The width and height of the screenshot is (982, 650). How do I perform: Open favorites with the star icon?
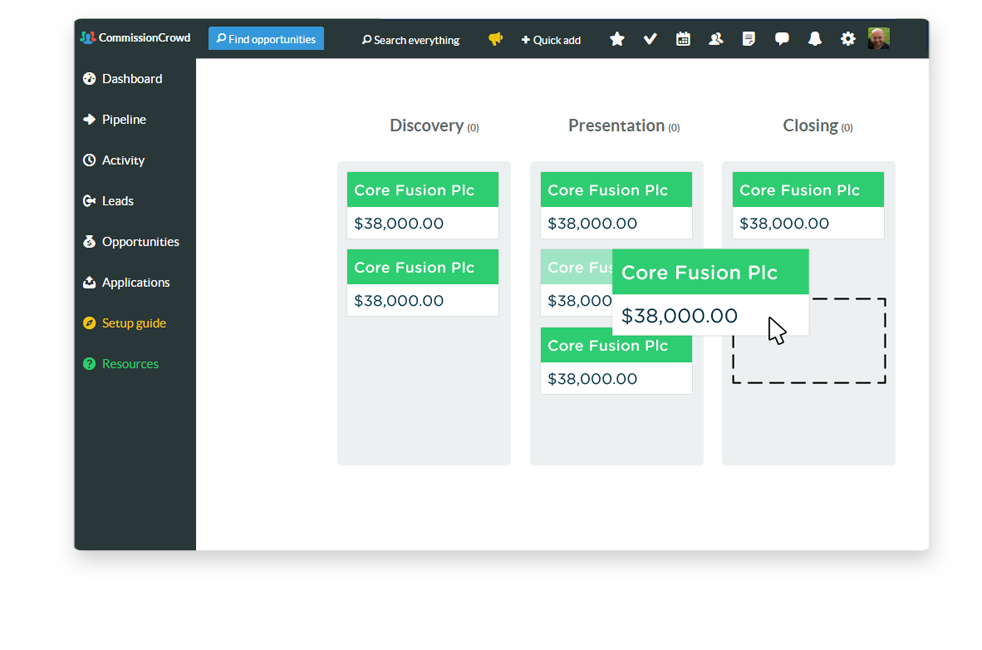click(x=617, y=39)
